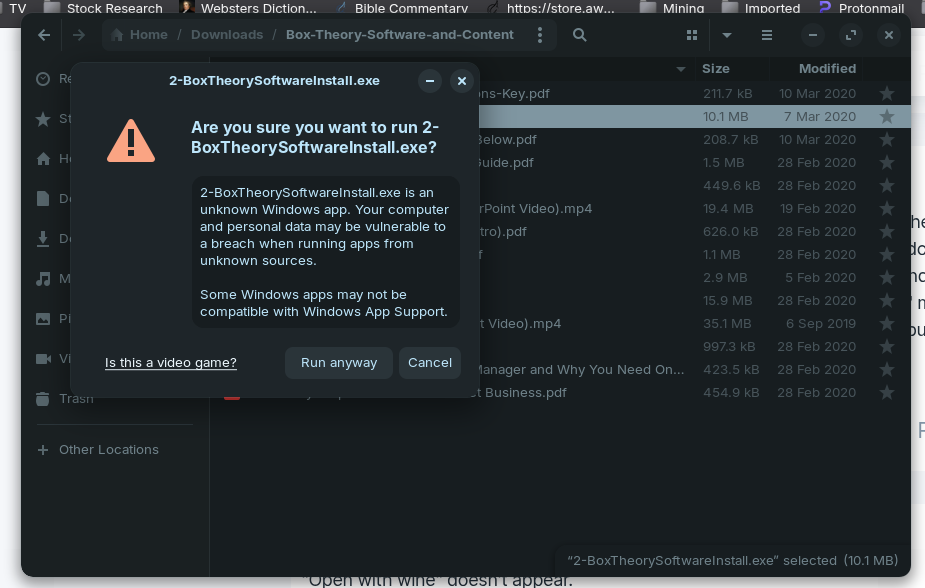Star the file sized 208.7 kB
This screenshot has width=925, height=588.
coord(887,139)
